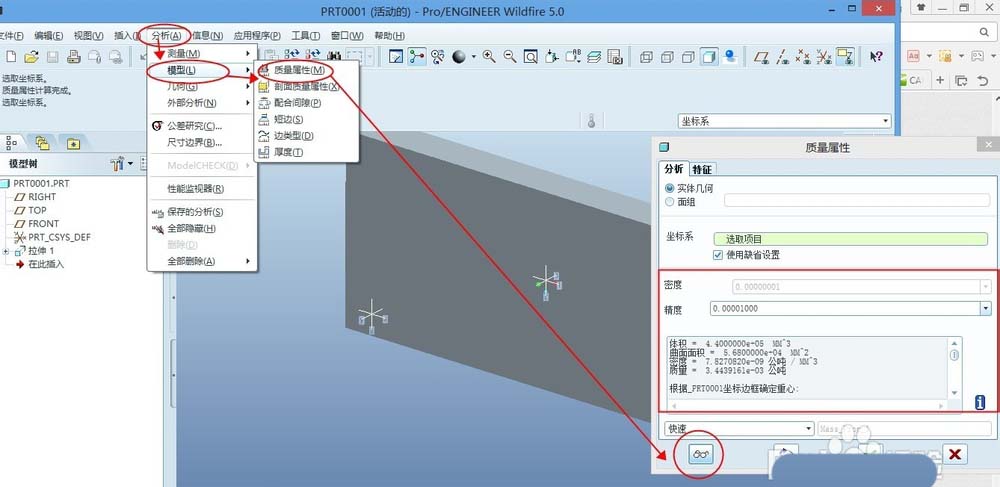Click the browser window search icon
1000x487 pixels.
click(984, 32)
